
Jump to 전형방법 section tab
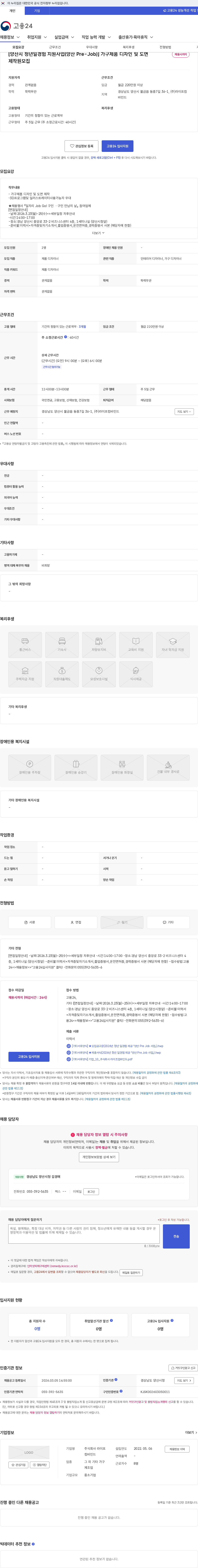pos(165,47)
